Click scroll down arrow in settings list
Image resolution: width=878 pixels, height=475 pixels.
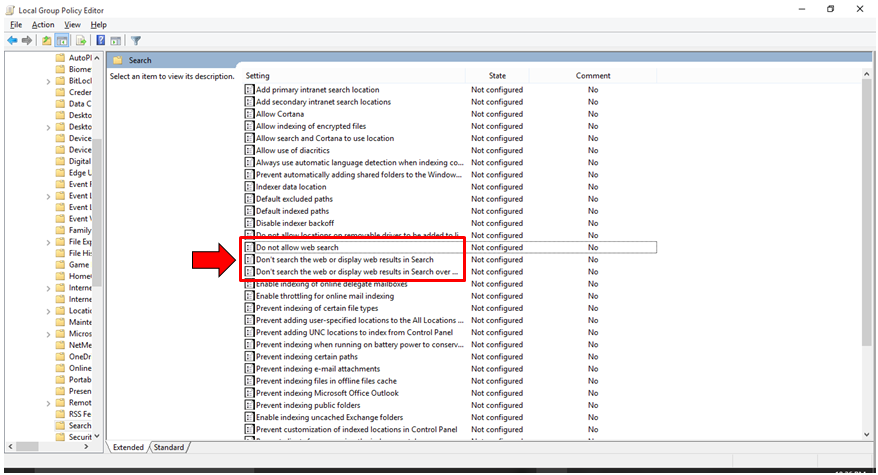[867, 434]
